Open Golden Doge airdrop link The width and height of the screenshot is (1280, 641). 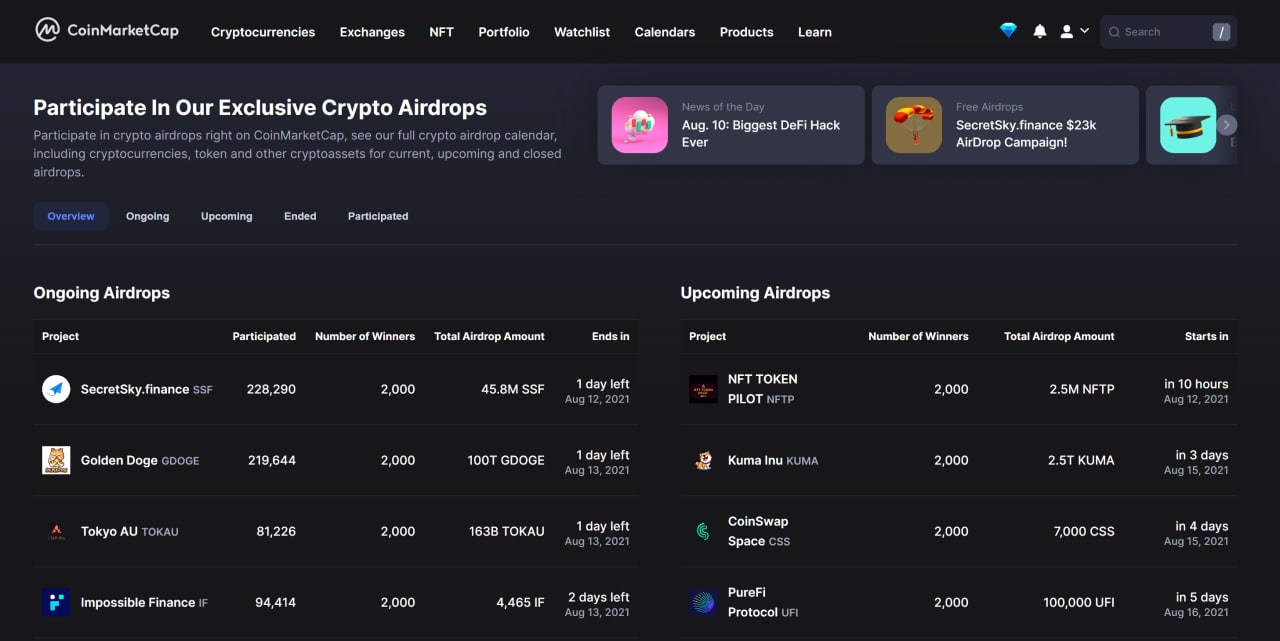[x=140, y=460]
